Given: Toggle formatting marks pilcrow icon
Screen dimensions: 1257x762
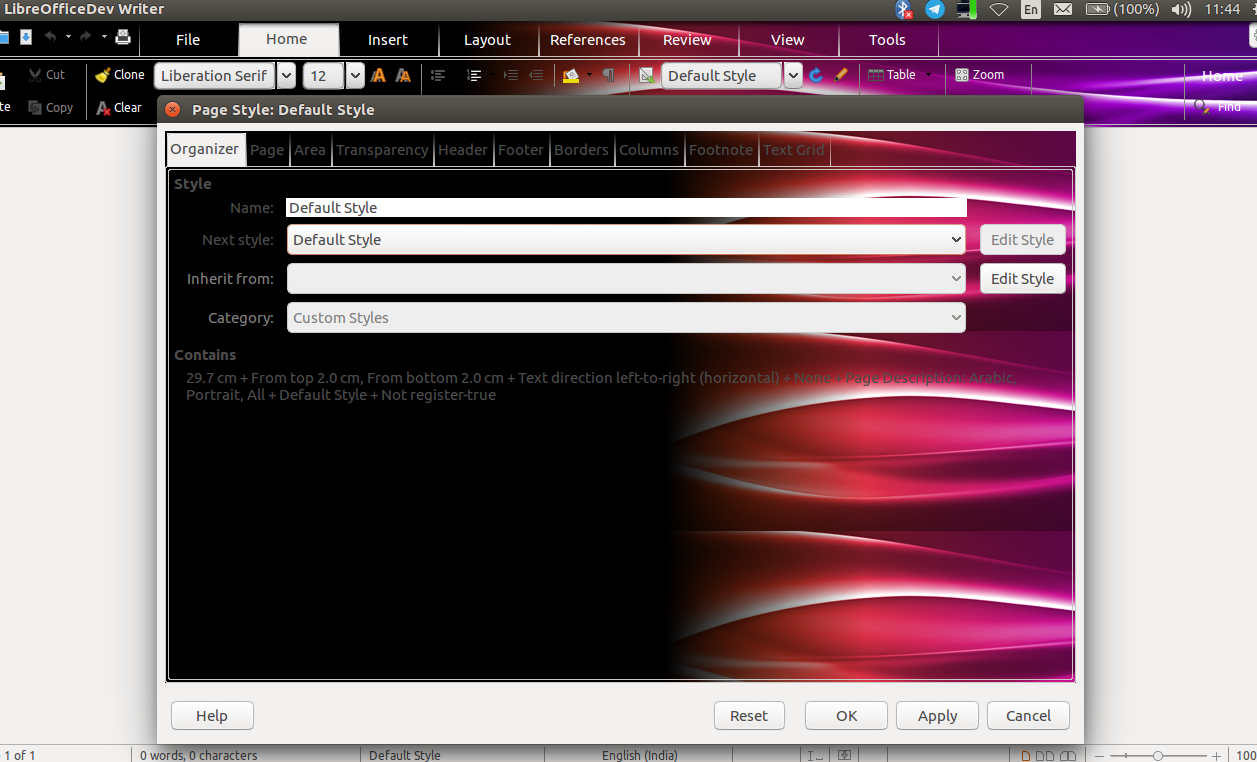Looking at the screenshot, I should coord(608,75).
